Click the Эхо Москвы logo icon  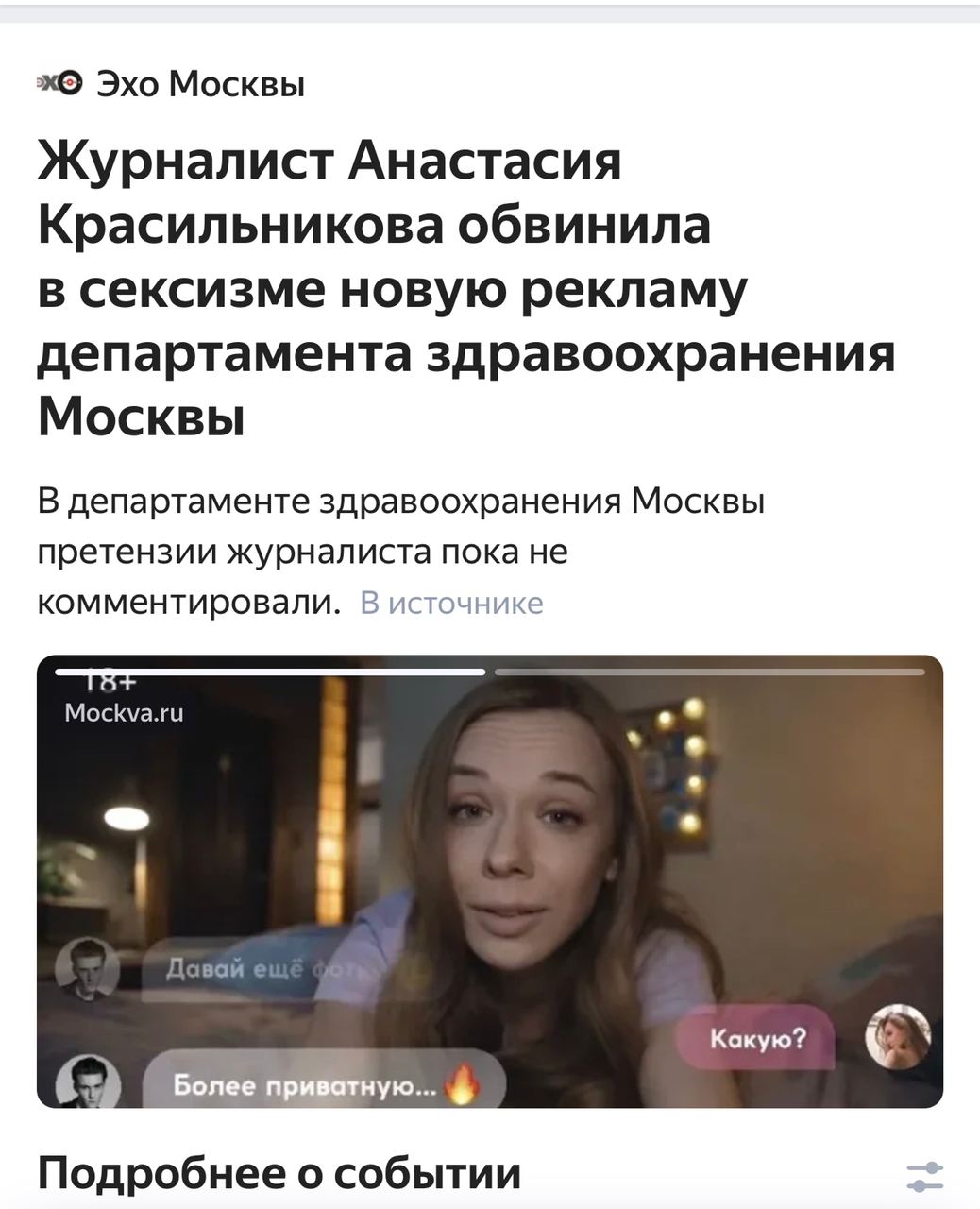59,84
